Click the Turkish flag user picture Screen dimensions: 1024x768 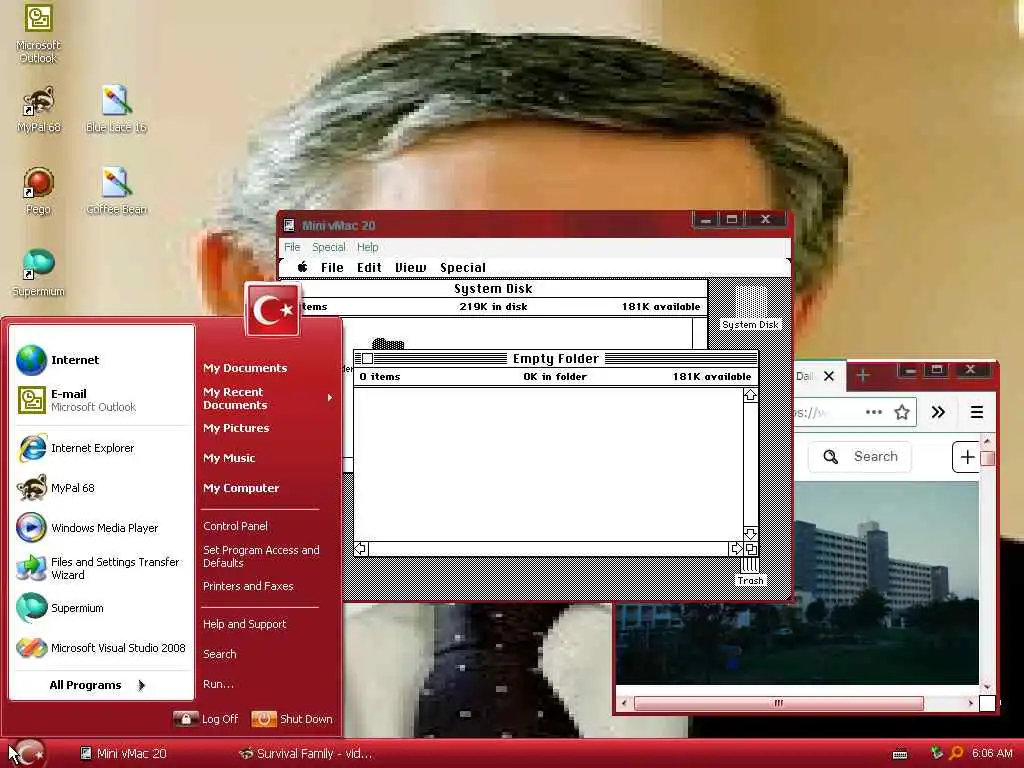click(273, 310)
